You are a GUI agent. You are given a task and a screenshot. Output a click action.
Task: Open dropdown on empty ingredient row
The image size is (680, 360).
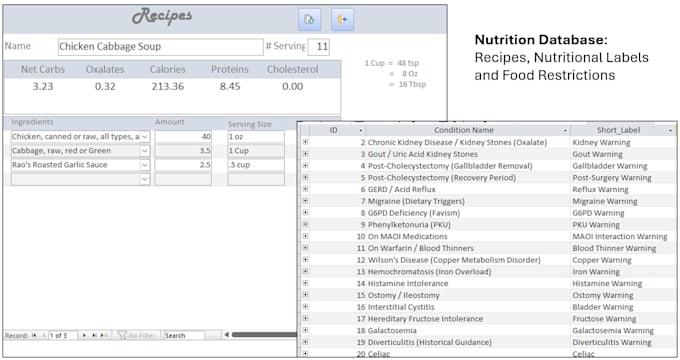[x=145, y=180]
